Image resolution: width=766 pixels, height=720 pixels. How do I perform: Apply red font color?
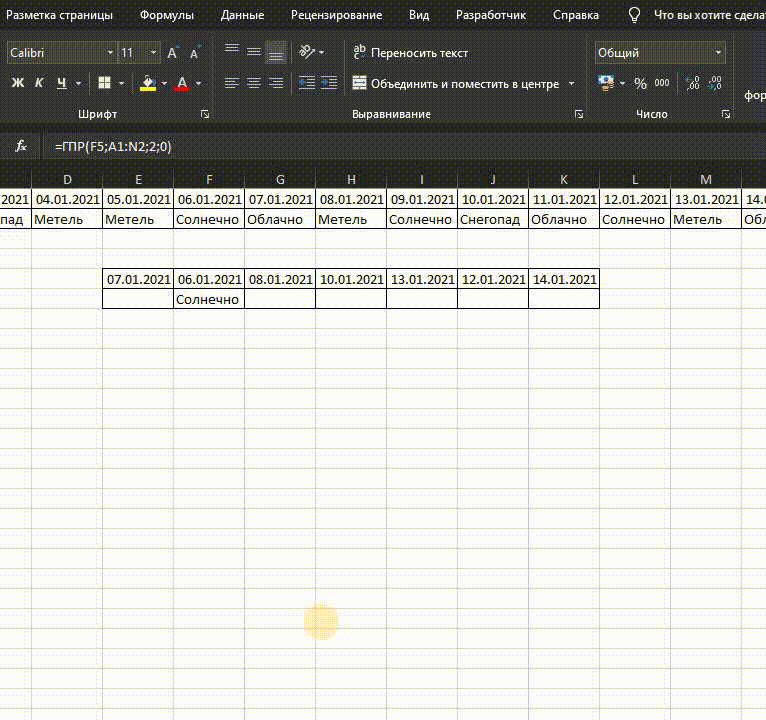182,84
